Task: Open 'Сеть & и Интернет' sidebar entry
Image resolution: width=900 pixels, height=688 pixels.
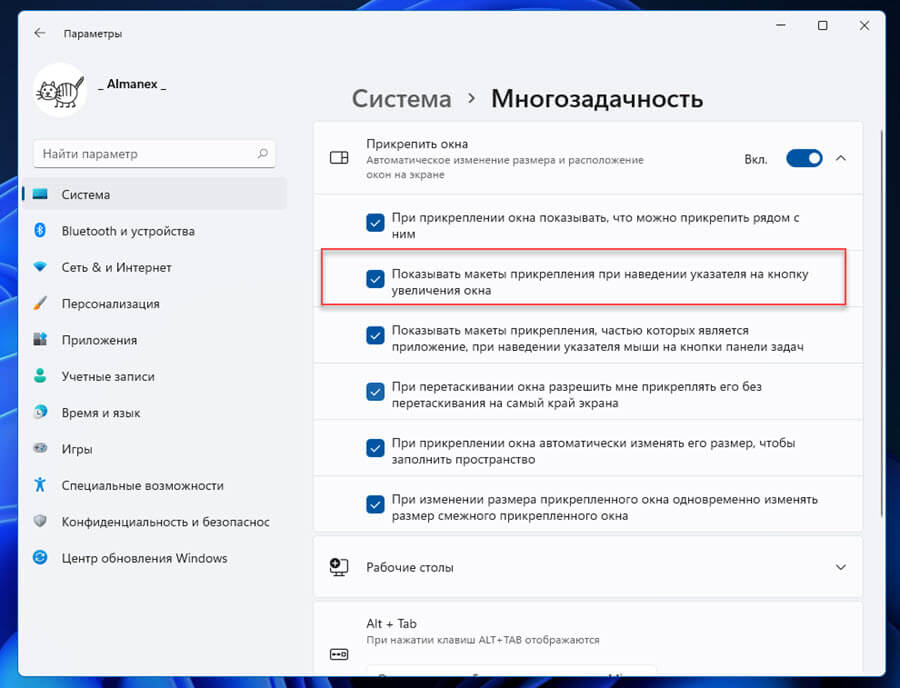Action: (x=155, y=267)
